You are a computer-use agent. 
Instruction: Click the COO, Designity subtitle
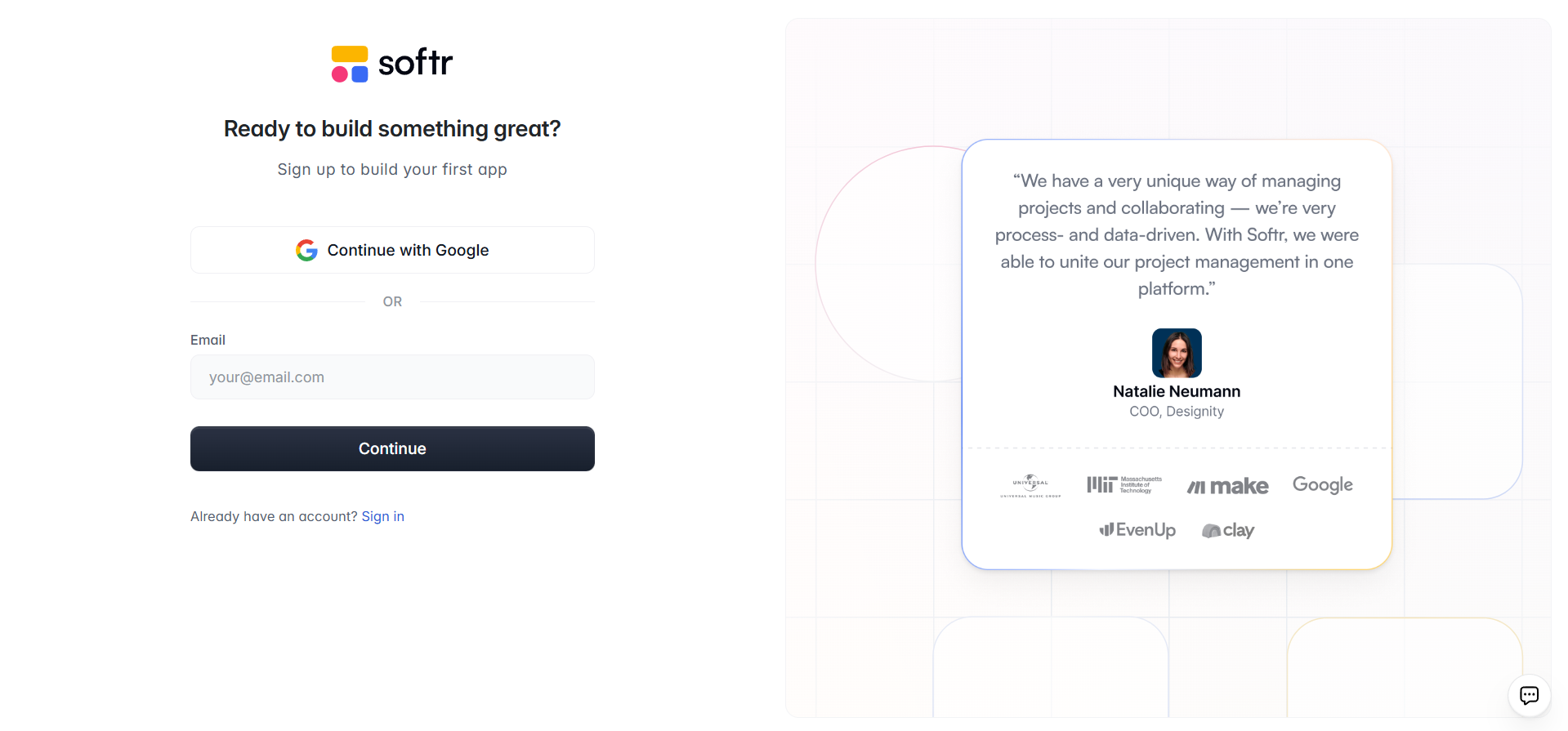click(1177, 412)
